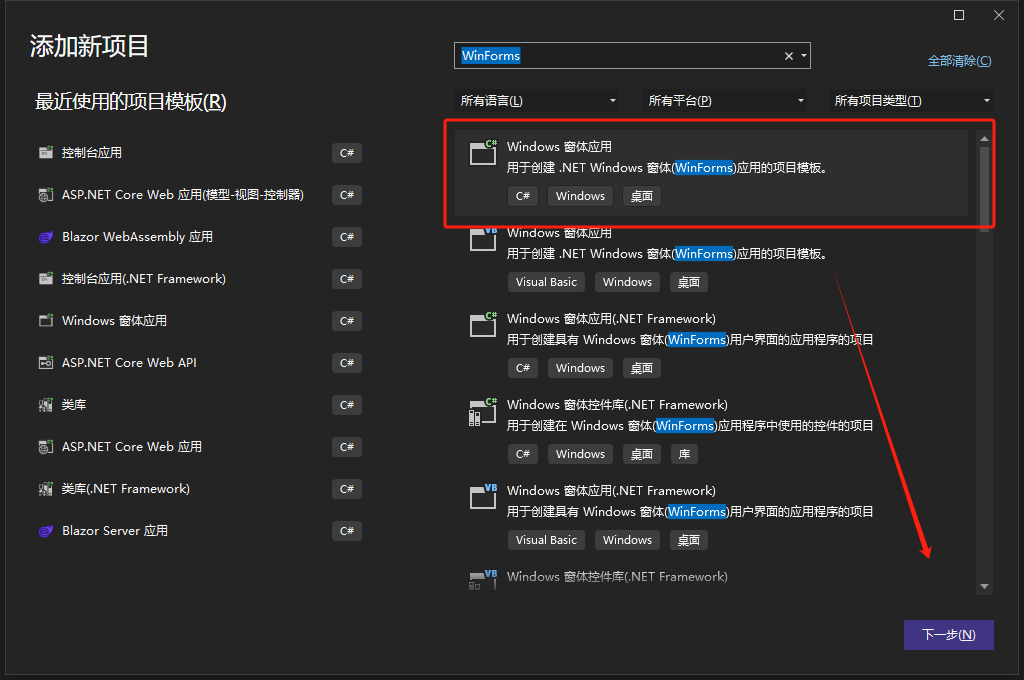Click the 下一步 button

click(x=948, y=635)
